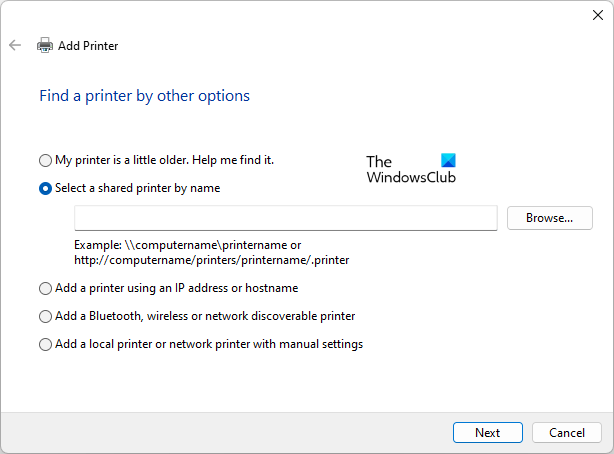Click the empty title bar of the dialog

(x=300, y=14)
